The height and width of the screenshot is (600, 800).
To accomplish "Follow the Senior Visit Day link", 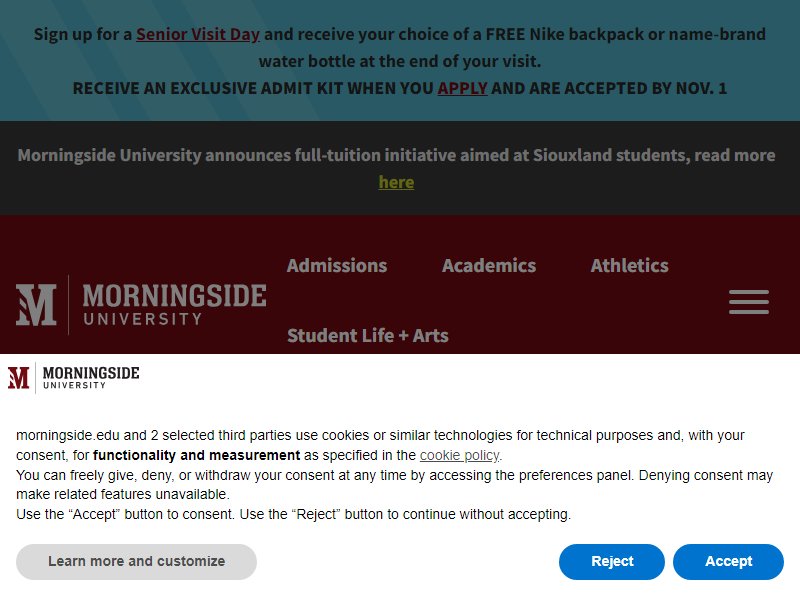I will (x=198, y=34).
